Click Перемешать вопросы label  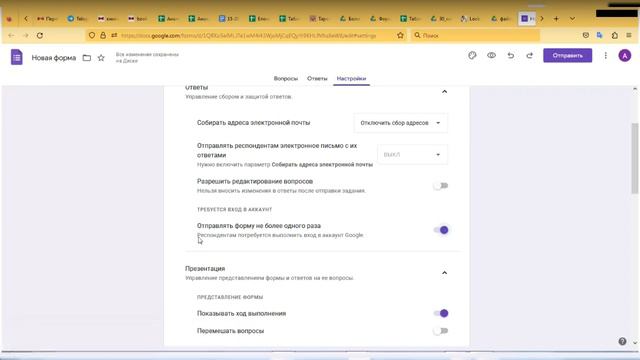coord(230,331)
